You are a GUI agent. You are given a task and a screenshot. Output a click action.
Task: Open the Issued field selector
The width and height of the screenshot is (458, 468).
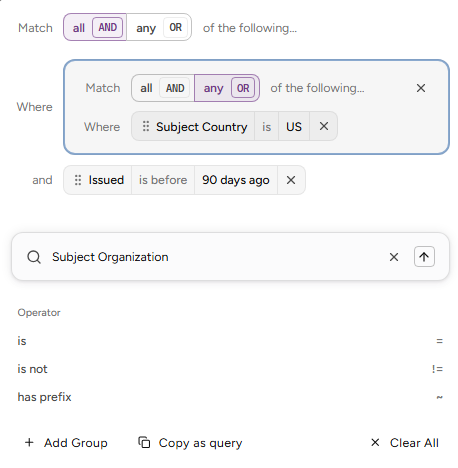[106, 180]
